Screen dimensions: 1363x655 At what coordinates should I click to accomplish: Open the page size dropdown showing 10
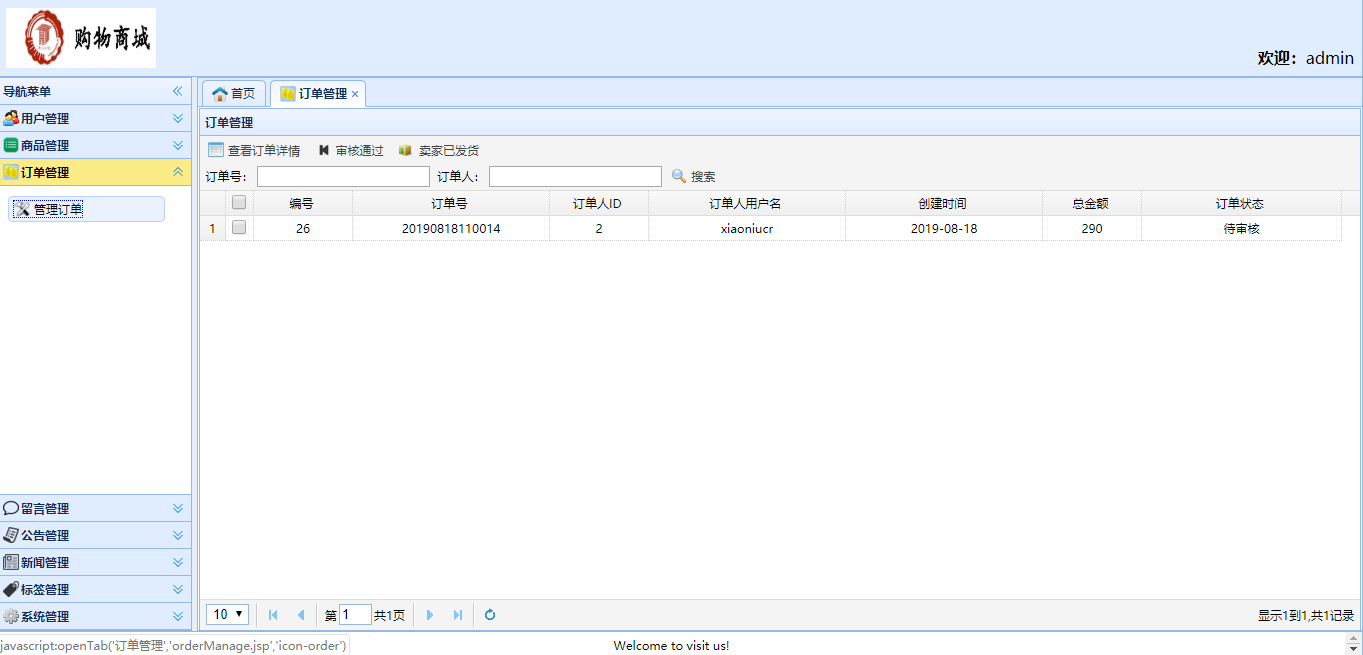coord(227,614)
